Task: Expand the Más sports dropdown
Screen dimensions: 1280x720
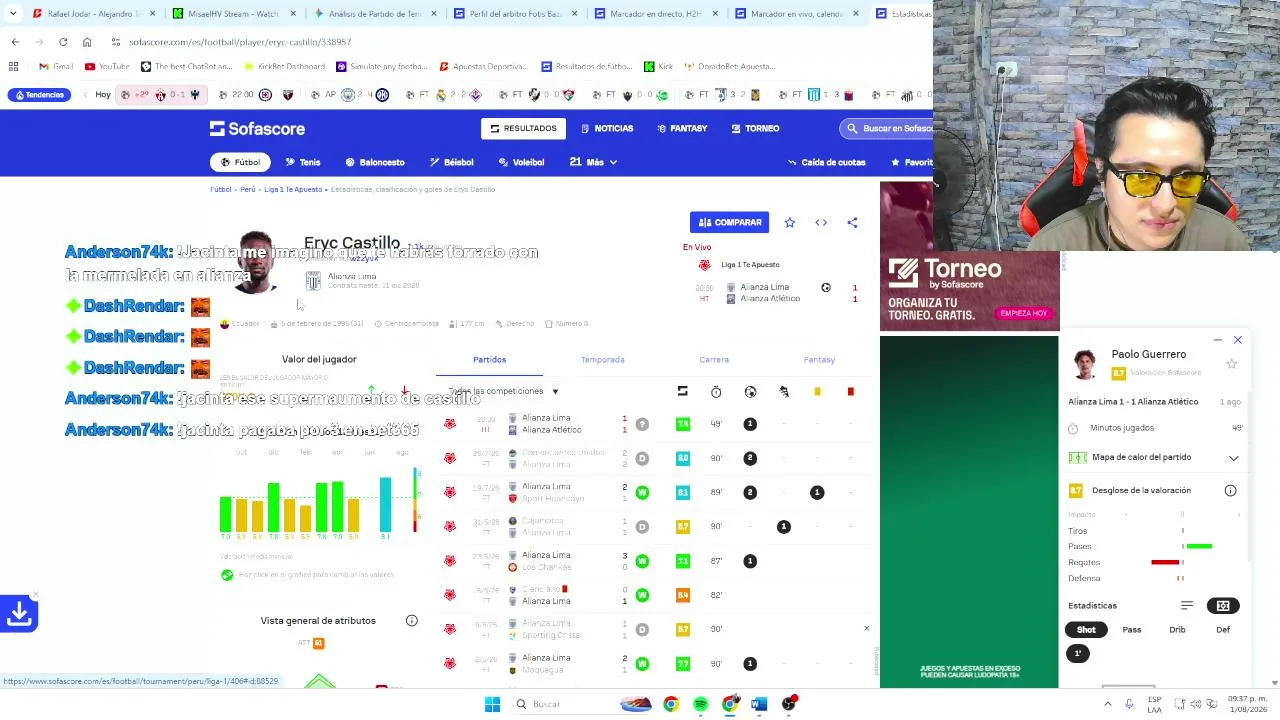Action: tap(593, 162)
